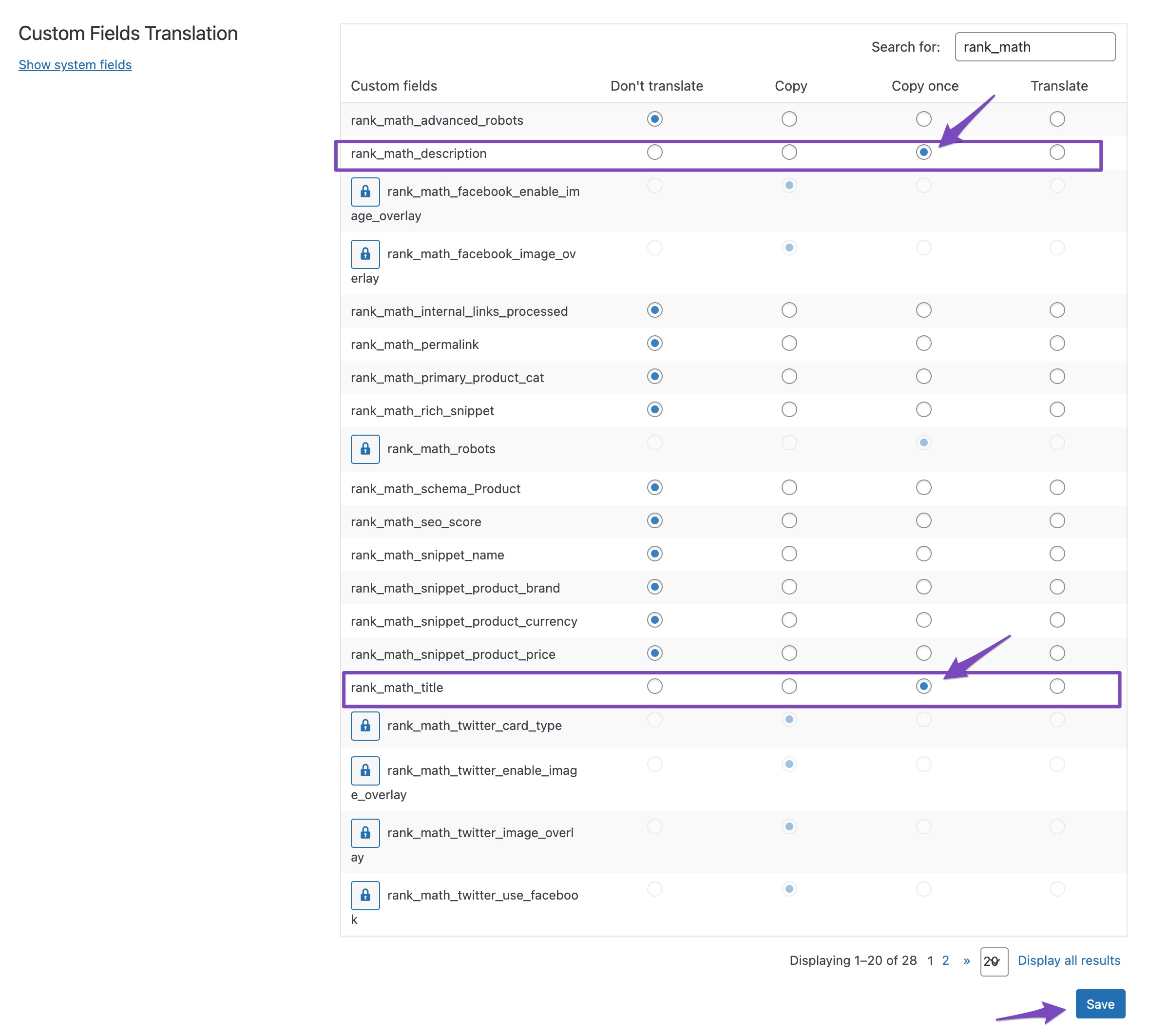Open Show system fields link
The width and height of the screenshot is (1149, 1036).
75,65
